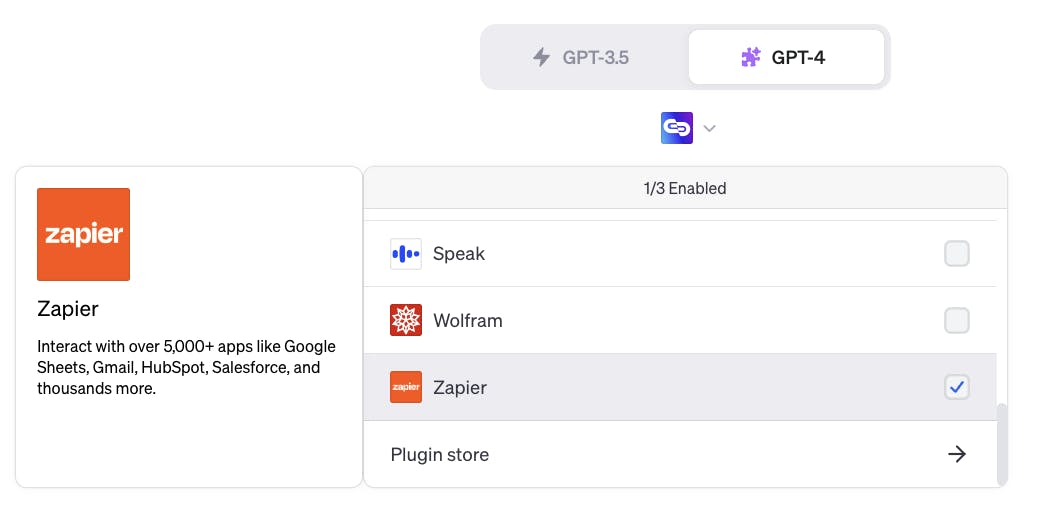The height and width of the screenshot is (510, 1038).
Task: Click the Zapier list item label
Action: [459, 387]
